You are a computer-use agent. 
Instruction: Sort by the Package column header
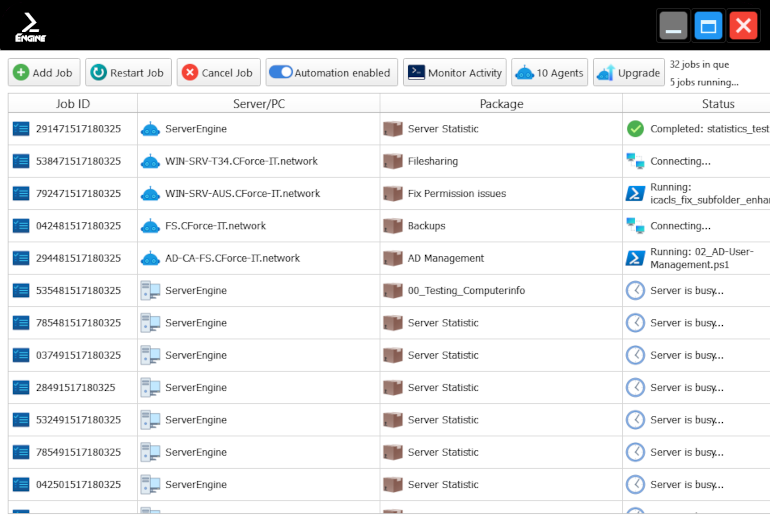point(501,104)
